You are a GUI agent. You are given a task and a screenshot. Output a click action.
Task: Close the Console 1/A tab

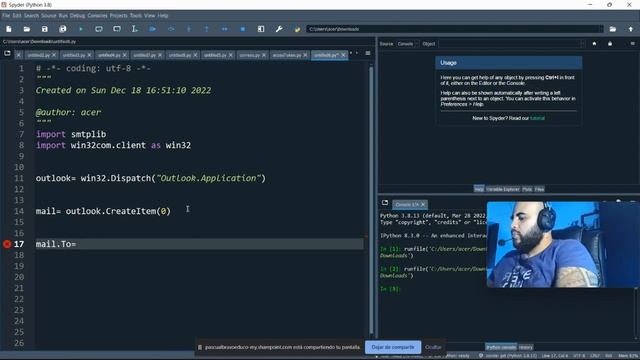[x=423, y=204]
